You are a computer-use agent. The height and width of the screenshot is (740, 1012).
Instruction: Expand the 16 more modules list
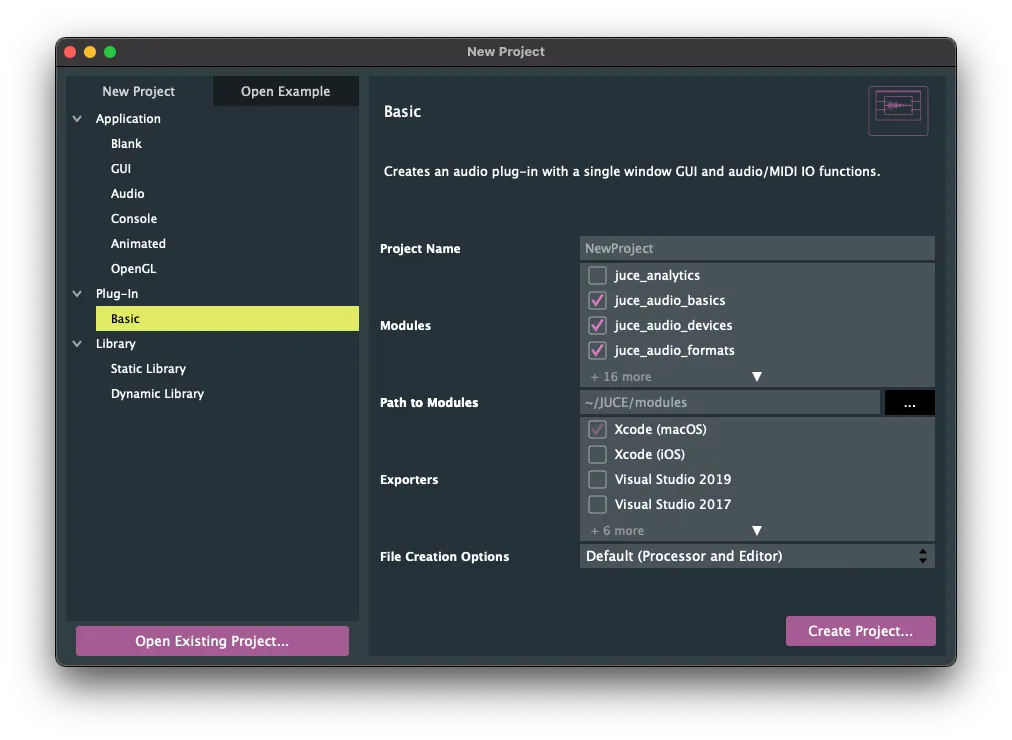pyautogui.click(x=757, y=377)
